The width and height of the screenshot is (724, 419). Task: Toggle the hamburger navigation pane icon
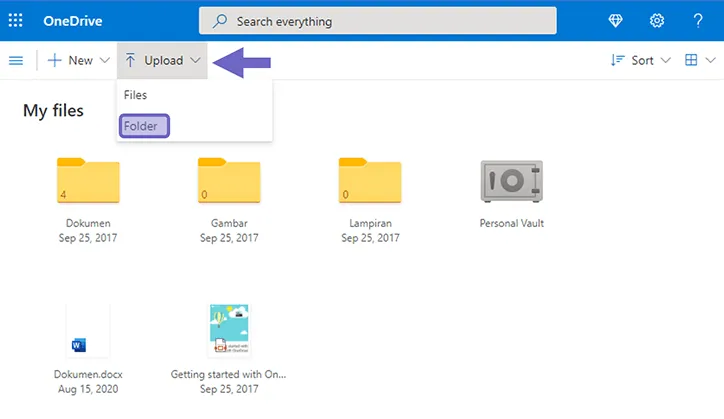(16, 61)
